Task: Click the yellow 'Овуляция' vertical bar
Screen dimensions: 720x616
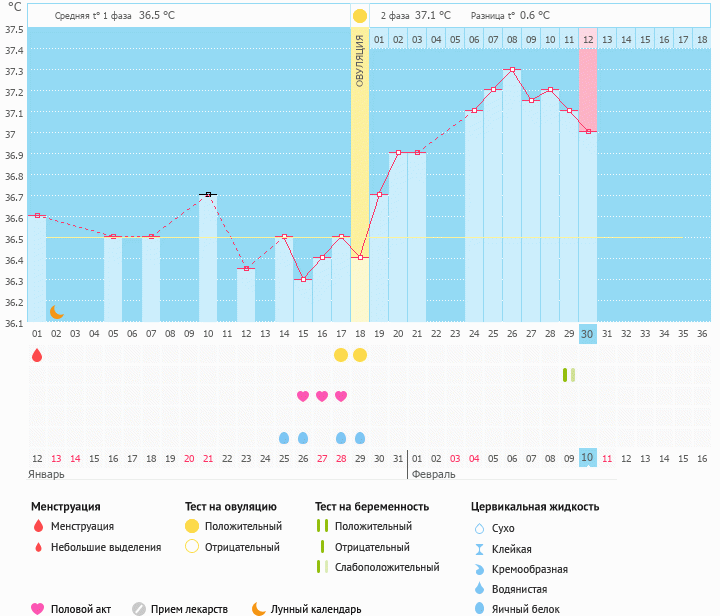Action: [360, 150]
